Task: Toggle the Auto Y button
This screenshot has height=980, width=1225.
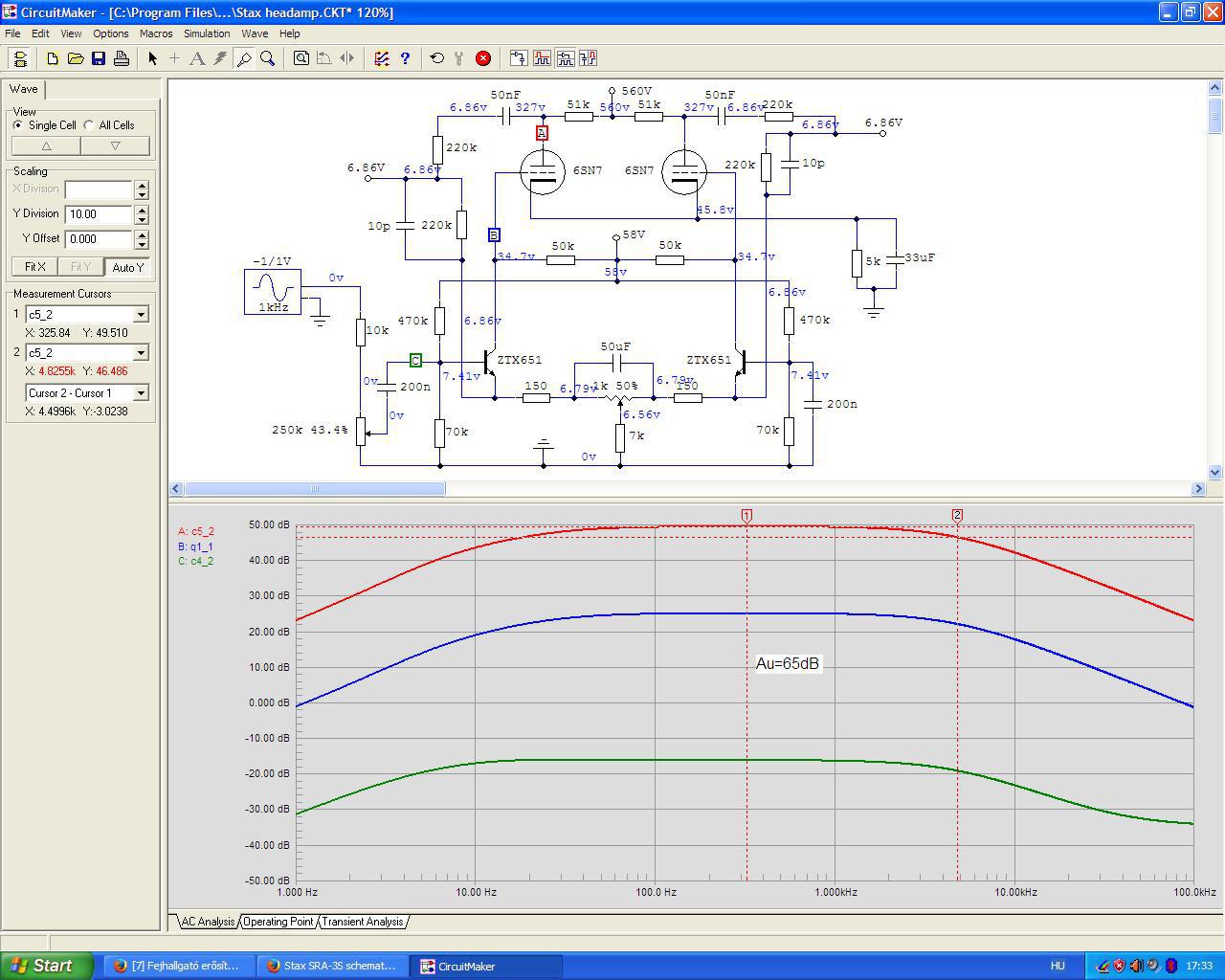Action: click(127, 267)
